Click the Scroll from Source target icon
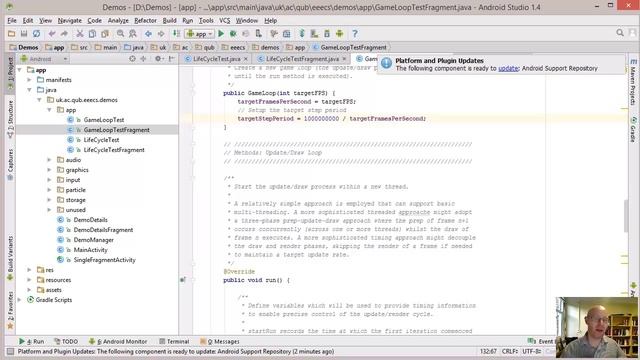The image size is (640, 360). pos(132,59)
